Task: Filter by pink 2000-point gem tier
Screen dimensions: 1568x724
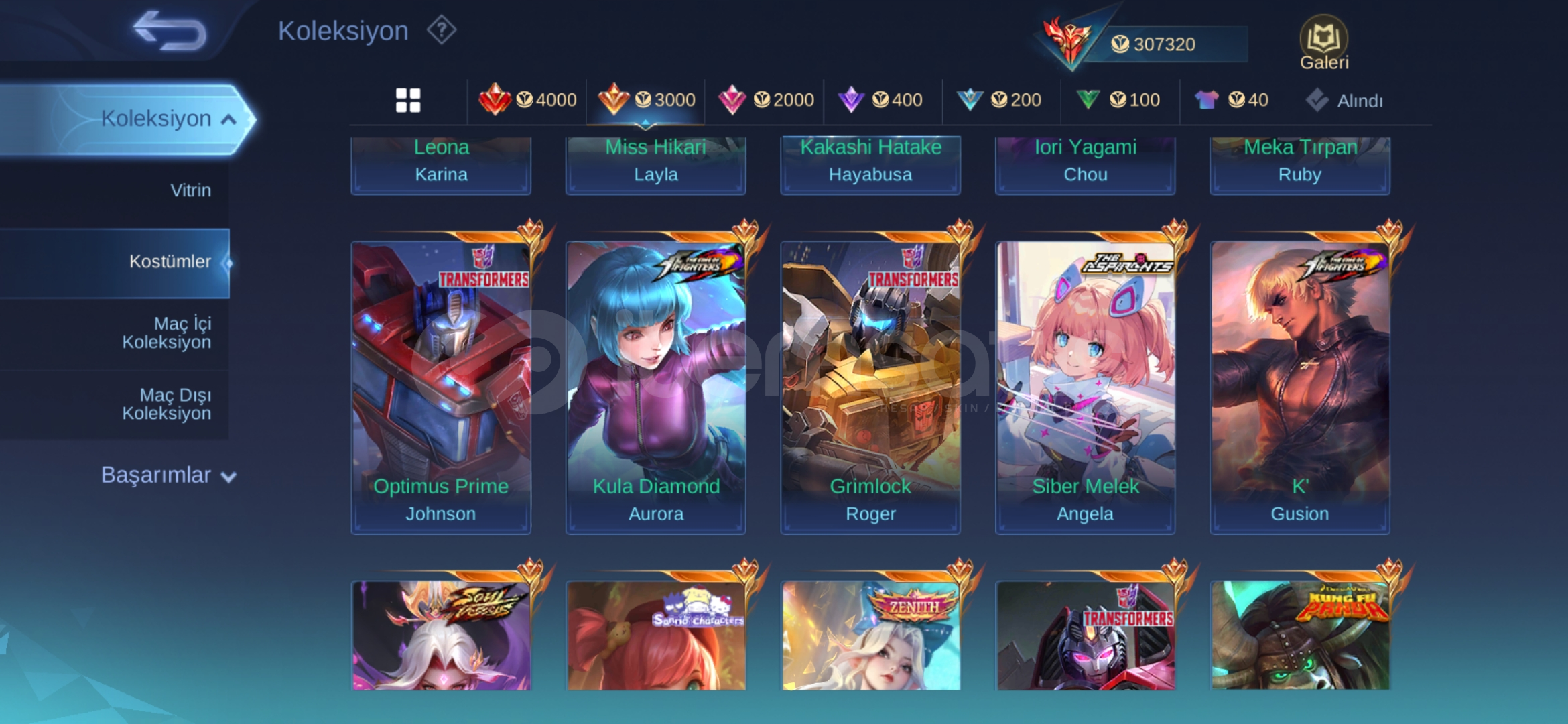Action: tap(765, 100)
